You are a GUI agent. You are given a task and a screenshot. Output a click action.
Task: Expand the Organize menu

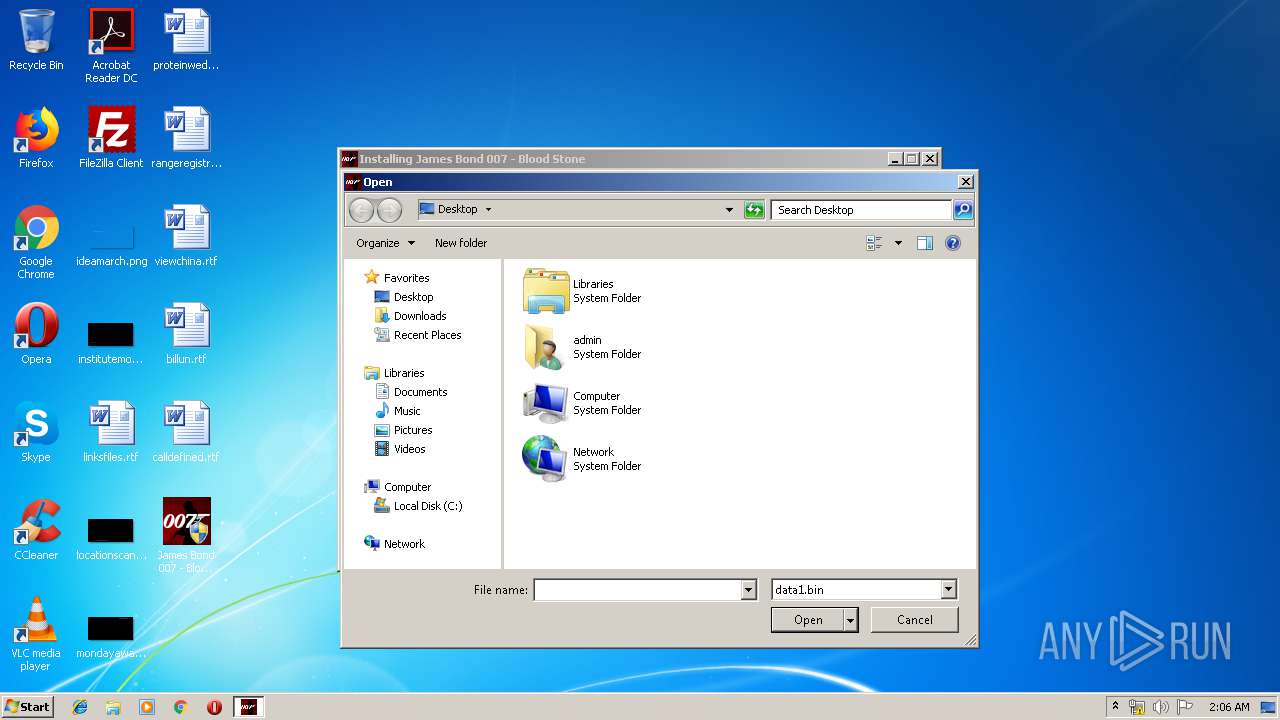coord(385,243)
